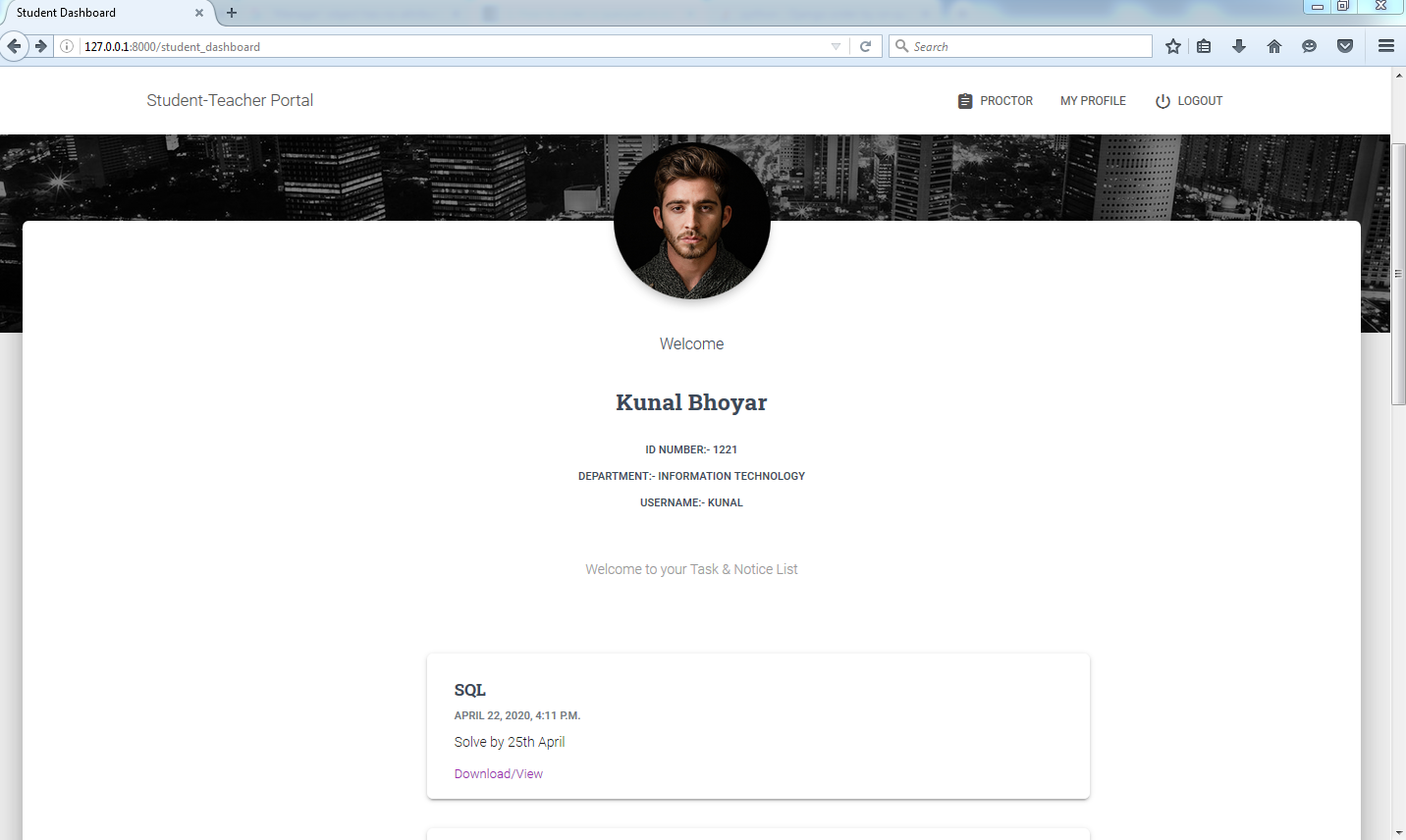
Task: Restore the browser window size
Action: click(1342, 7)
